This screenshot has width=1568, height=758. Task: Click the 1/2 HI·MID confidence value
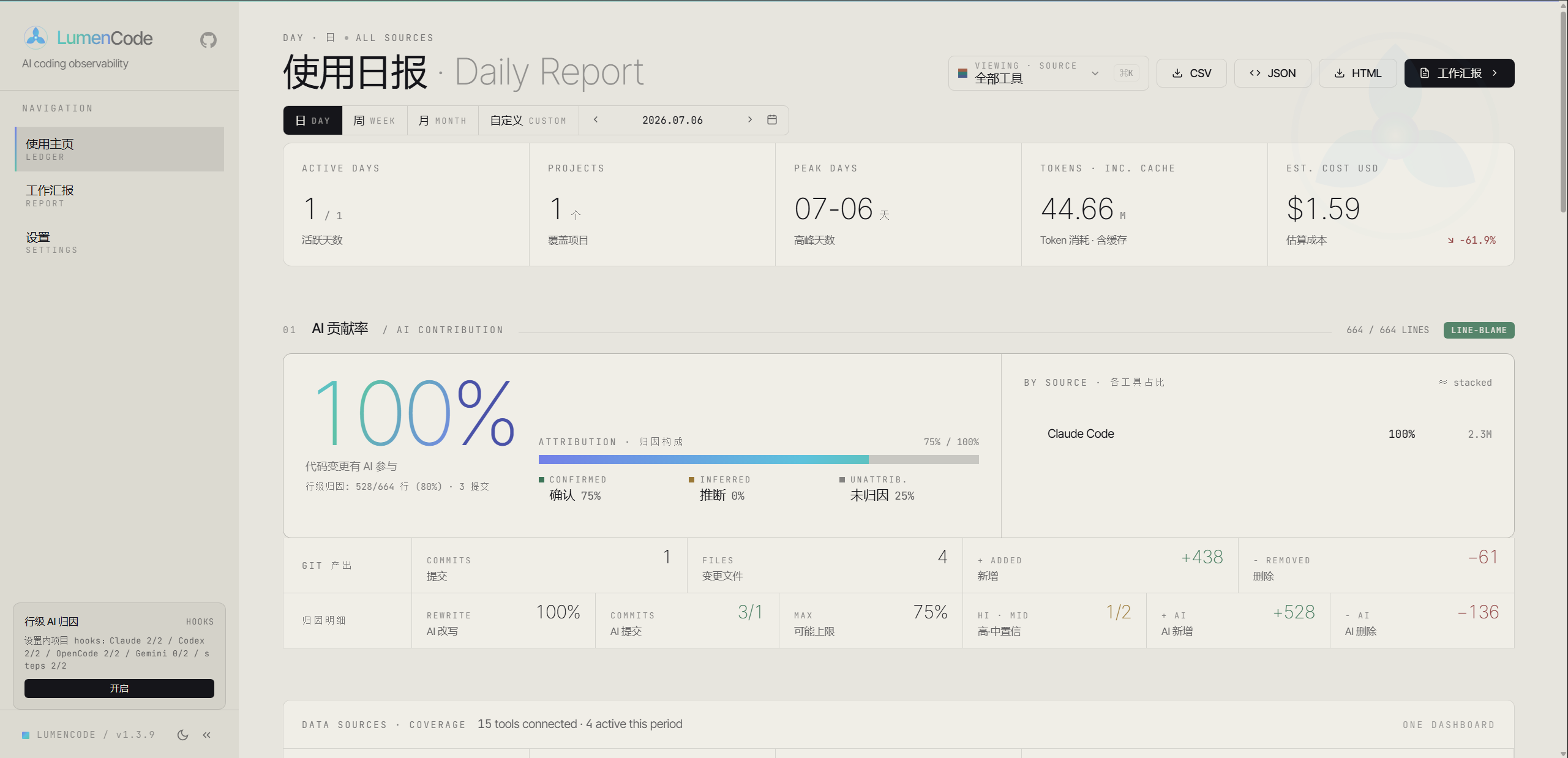[x=1119, y=612]
